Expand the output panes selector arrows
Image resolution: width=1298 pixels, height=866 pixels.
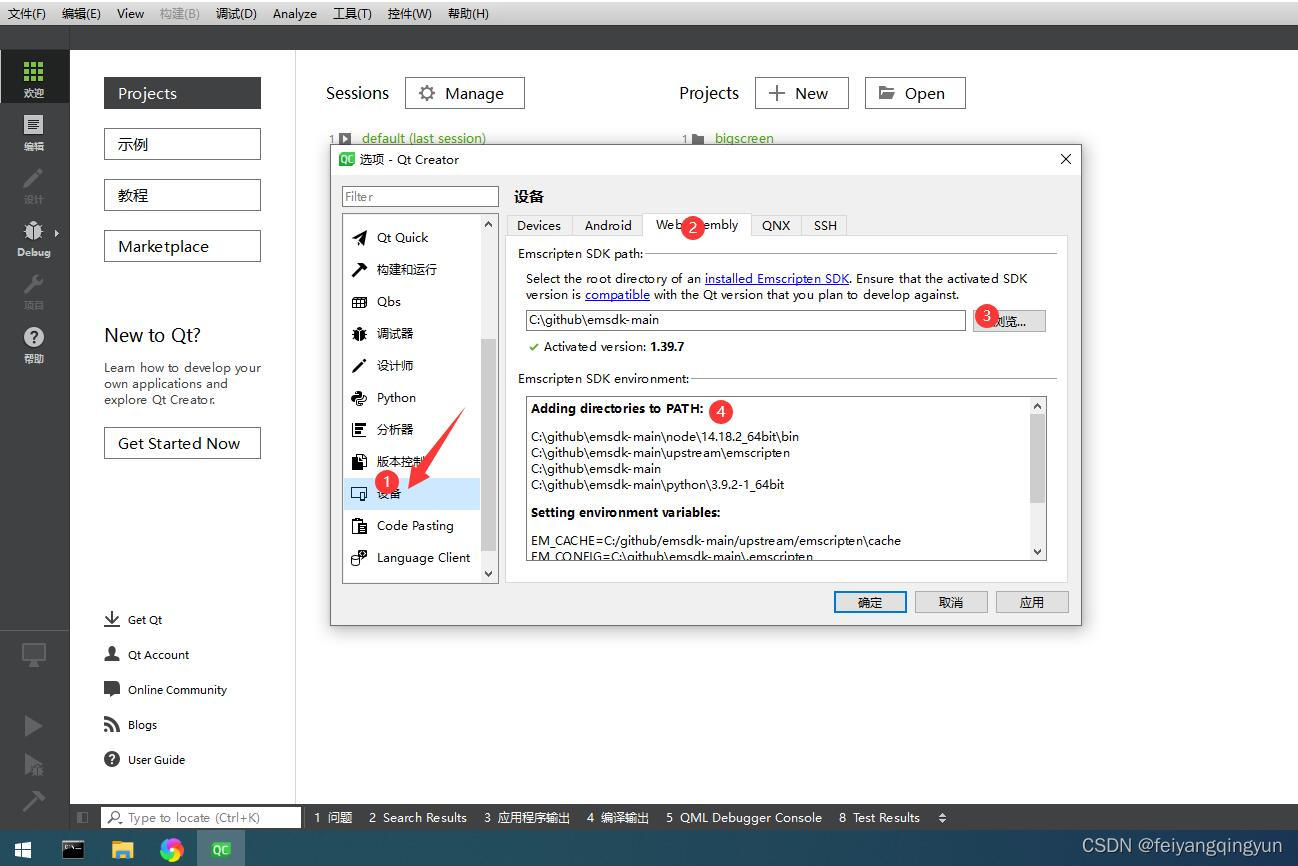point(942,818)
